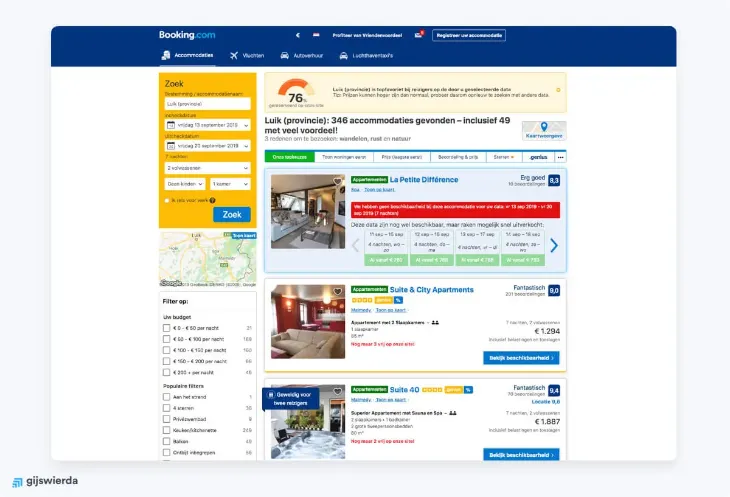Save Suite 40 with heart icon
This screenshot has width=730, height=497.
[x=338, y=391]
